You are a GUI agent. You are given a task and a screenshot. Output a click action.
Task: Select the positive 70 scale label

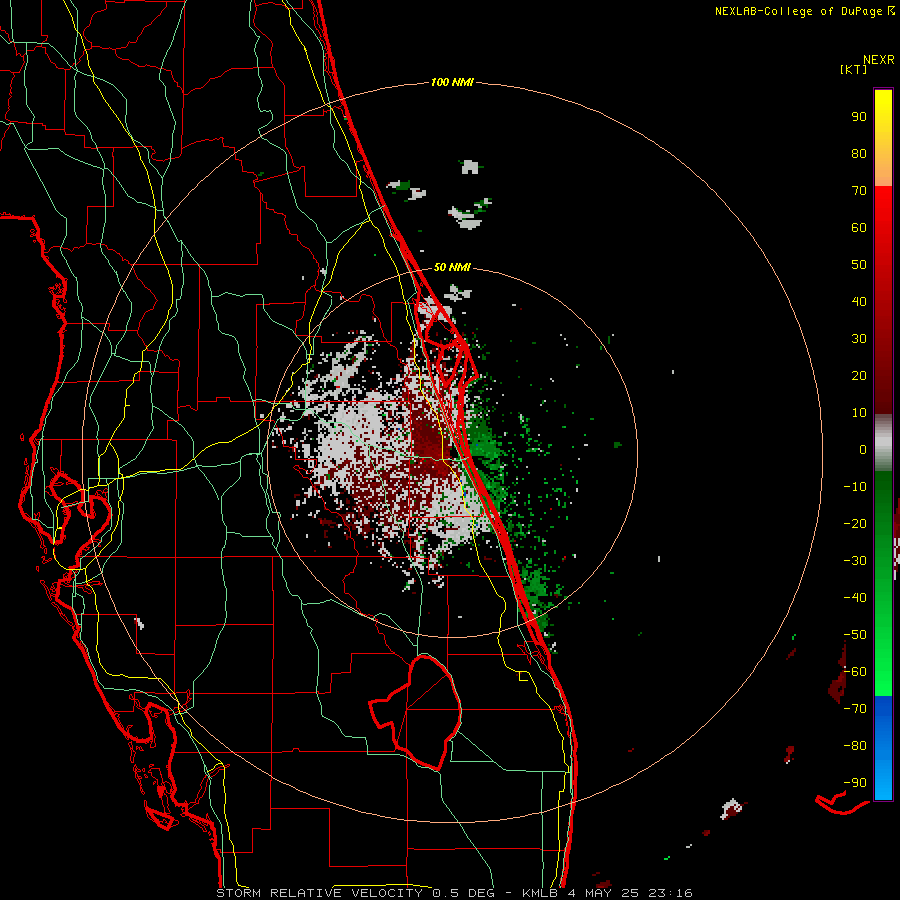pos(859,191)
